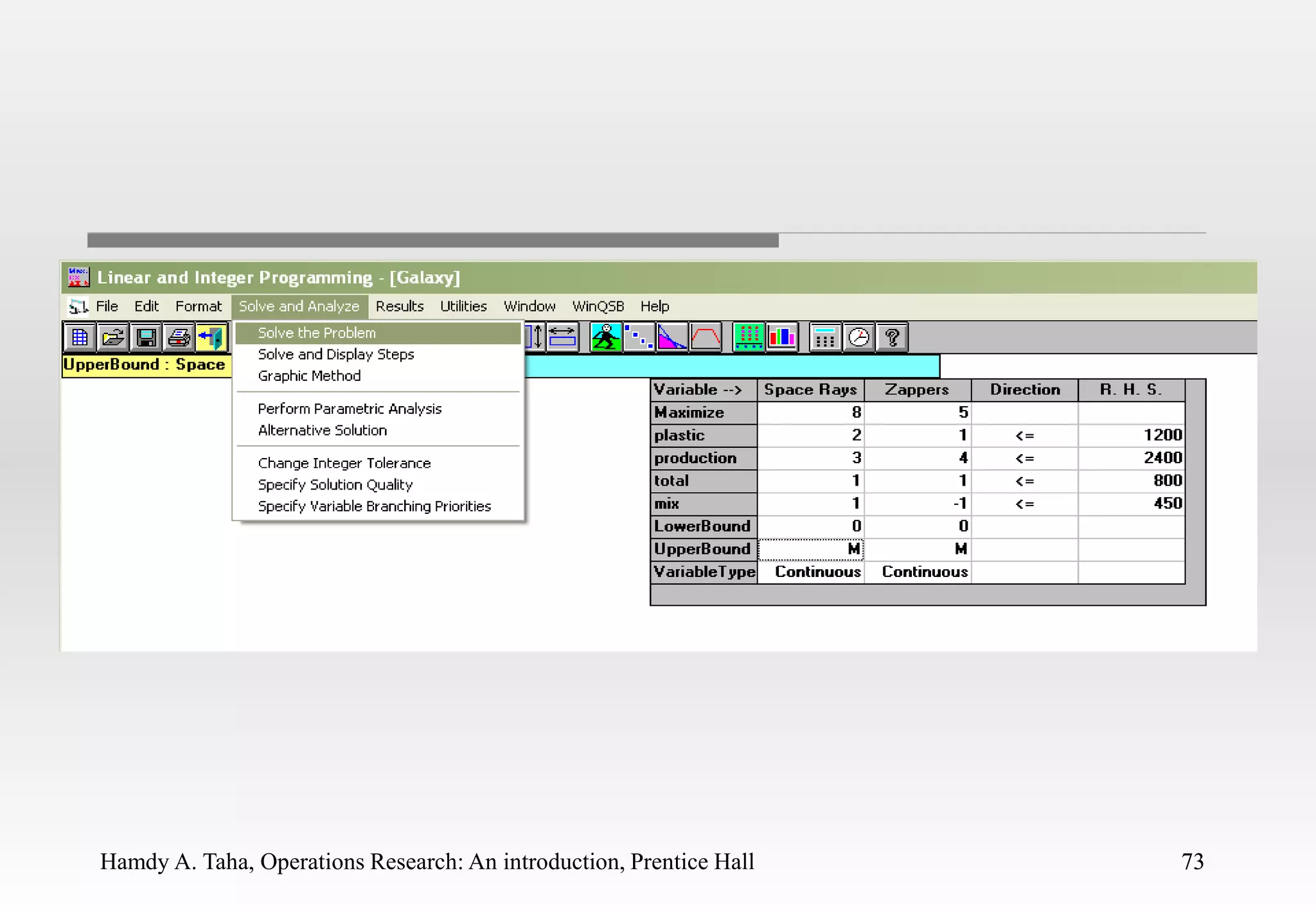
Task: Click Space Rays UpperBound cell M
Action: pyautogui.click(x=811, y=549)
